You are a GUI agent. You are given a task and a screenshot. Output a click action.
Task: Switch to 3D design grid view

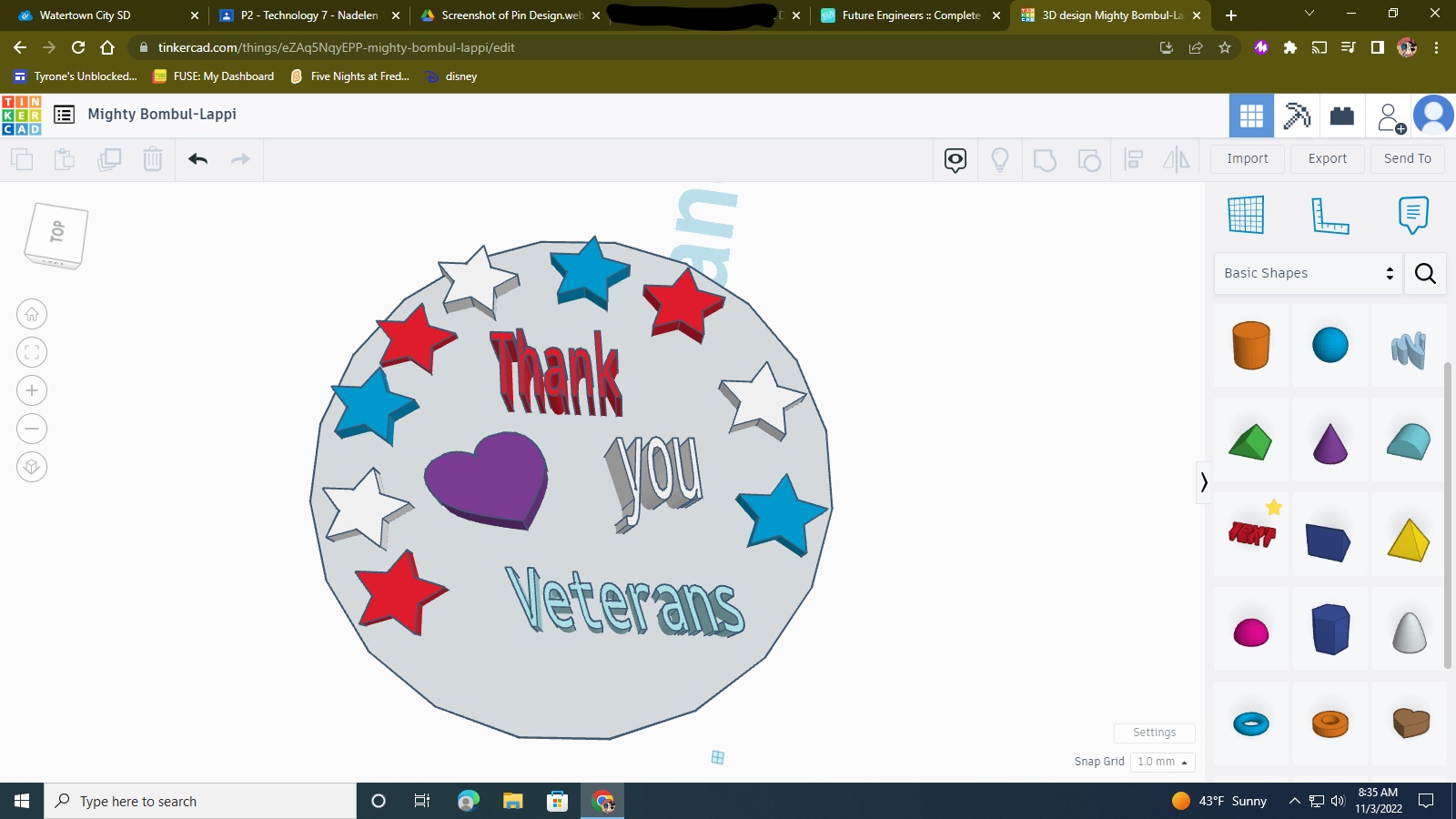(1251, 116)
